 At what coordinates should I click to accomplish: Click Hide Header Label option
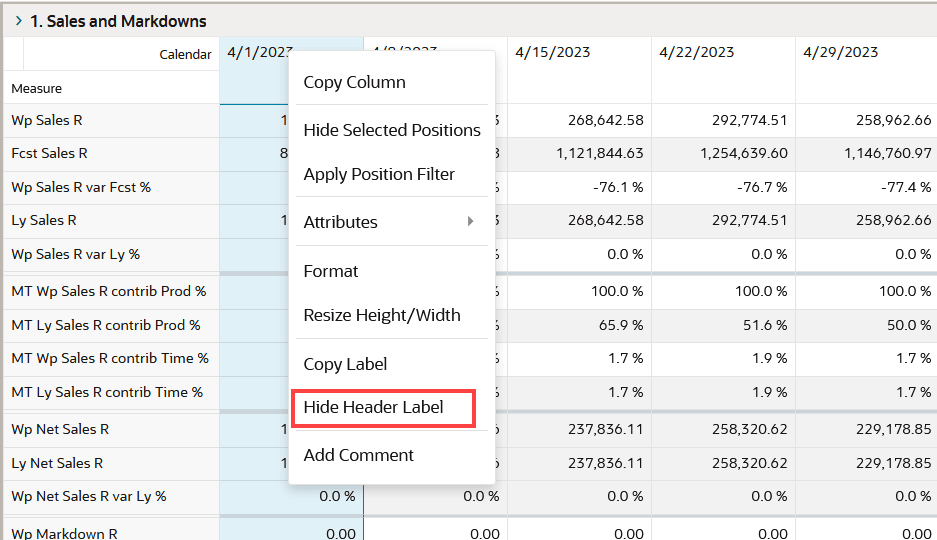click(373, 407)
